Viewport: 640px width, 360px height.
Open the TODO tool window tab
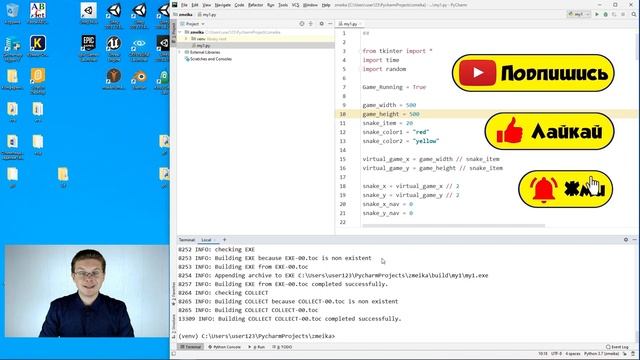282,347
